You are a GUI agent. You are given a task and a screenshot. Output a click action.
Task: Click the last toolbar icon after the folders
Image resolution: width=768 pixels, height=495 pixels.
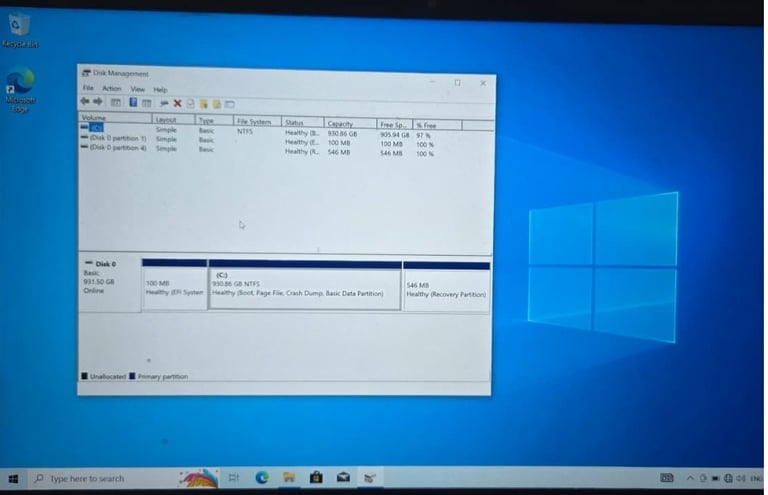coord(229,104)
